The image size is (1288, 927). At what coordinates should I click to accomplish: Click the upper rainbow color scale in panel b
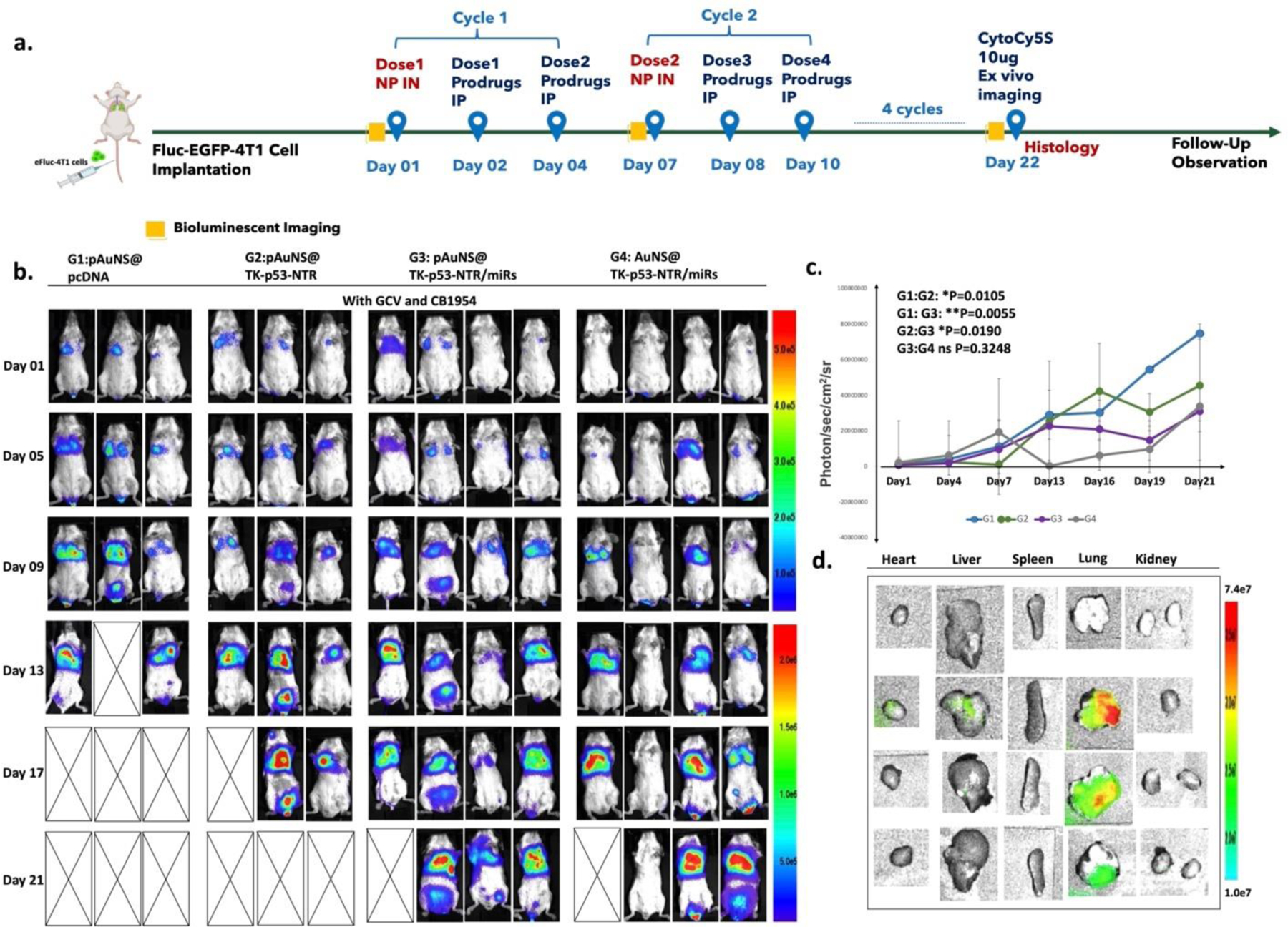784,460
